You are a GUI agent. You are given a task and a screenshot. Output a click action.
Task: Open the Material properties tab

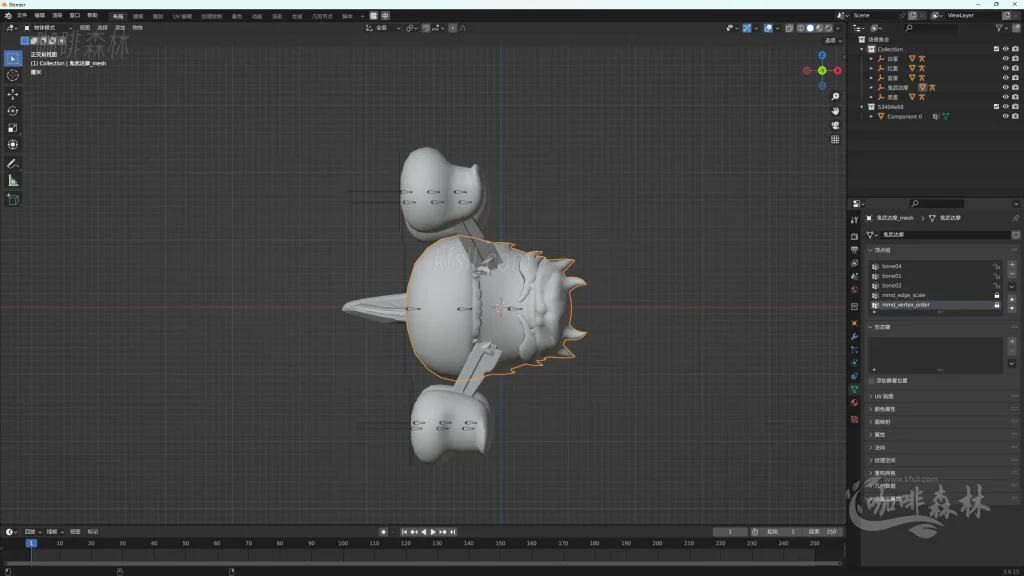(854, 403)
